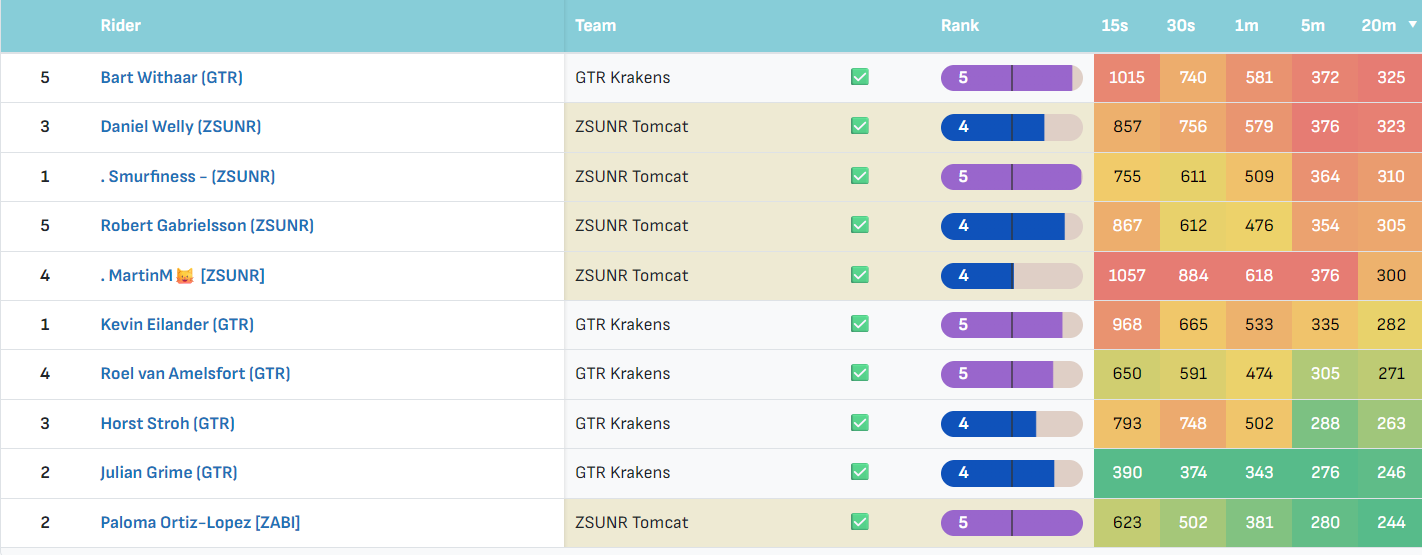This screenshot has width=1422, height=555.
Task: Click green checkmark in Smurfiness row
Action: (859, 176)
